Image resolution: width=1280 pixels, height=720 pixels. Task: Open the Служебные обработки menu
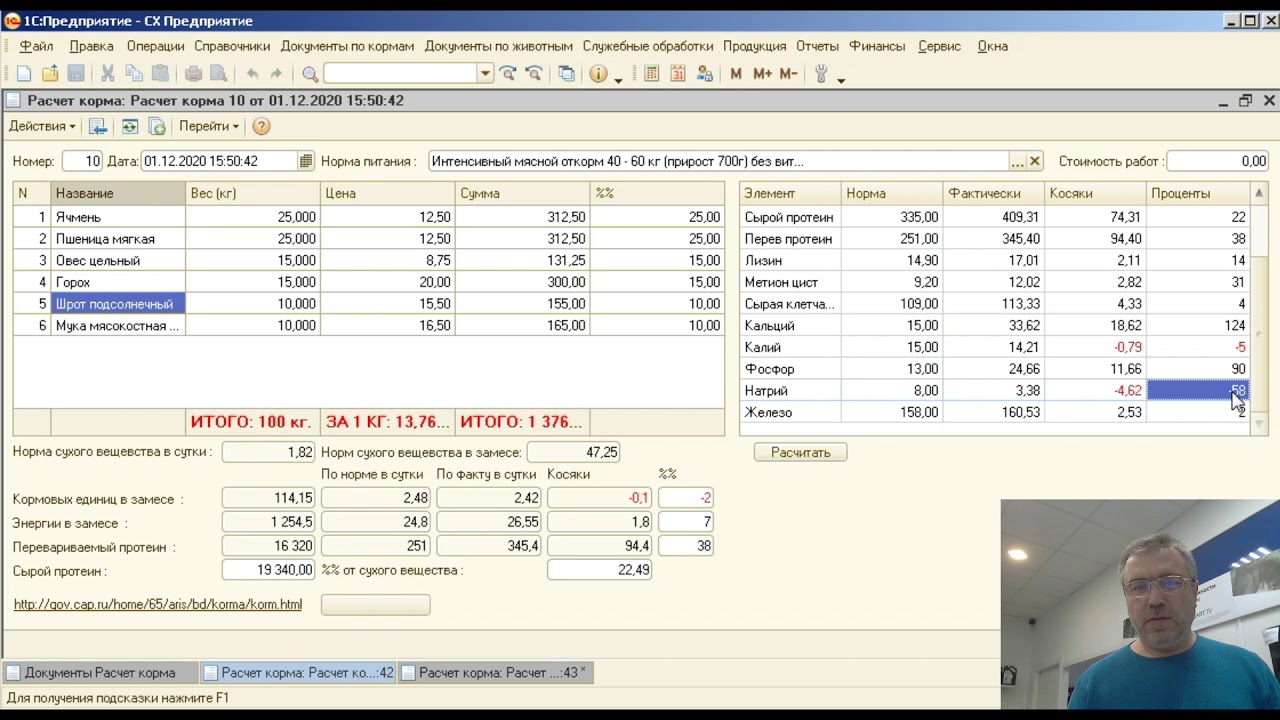(648, 46)
